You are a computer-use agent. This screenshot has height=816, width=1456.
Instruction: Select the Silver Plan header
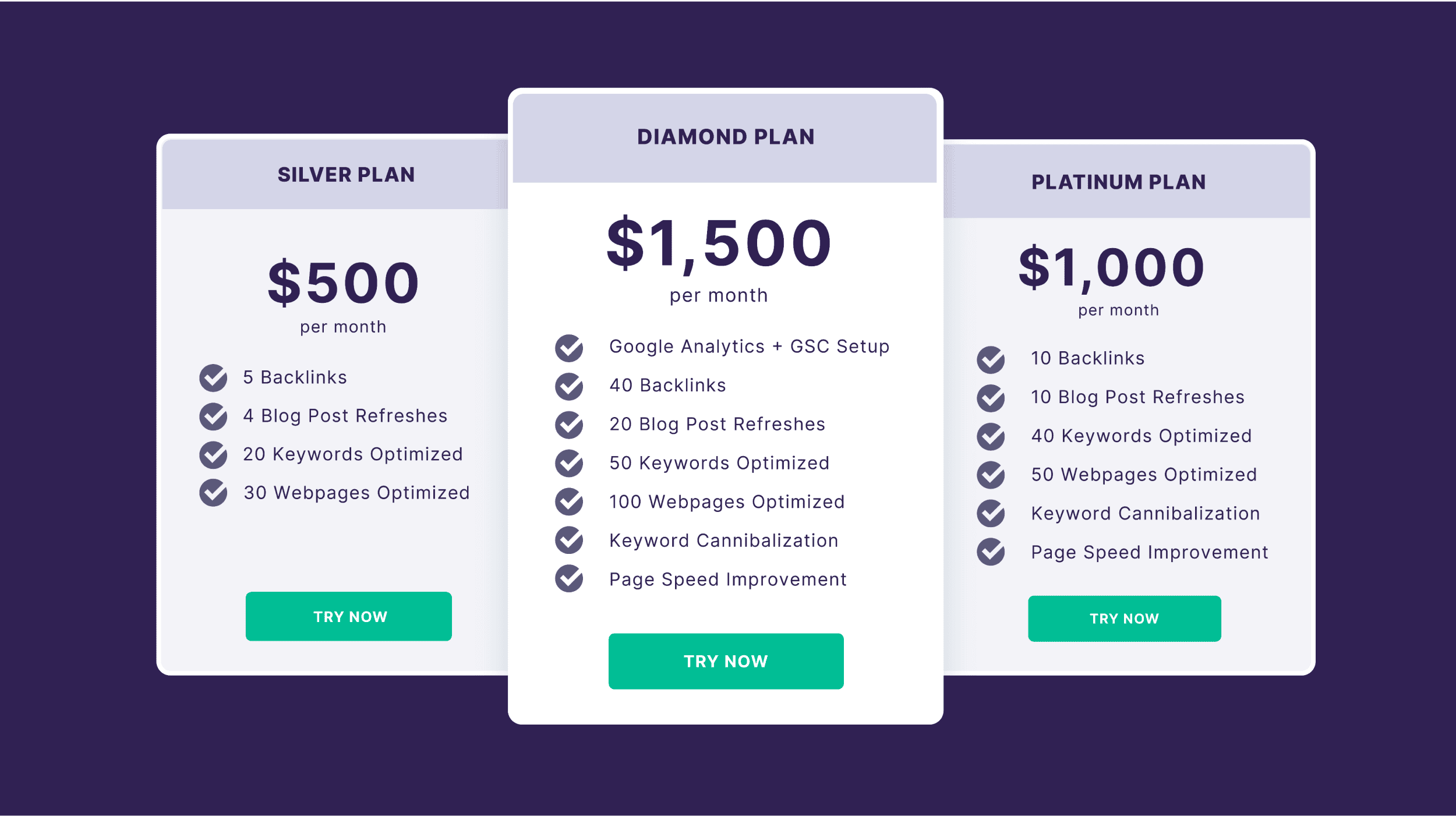click(346, 174)
